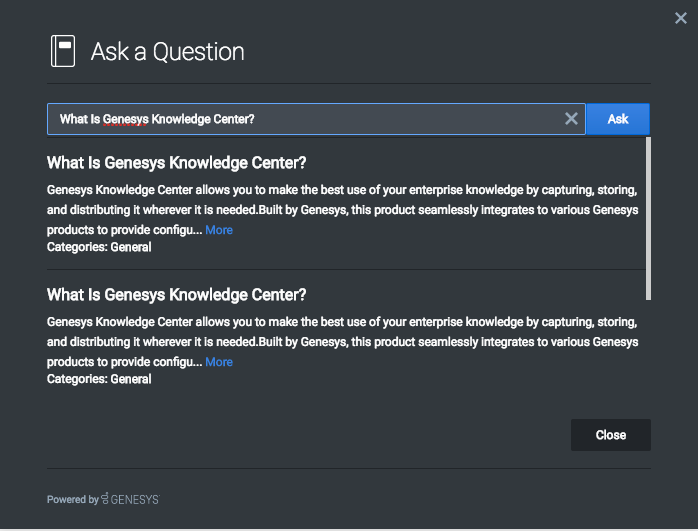Select 'Categories: General' under the first result
Screen dimensions: 698x531
99,247
